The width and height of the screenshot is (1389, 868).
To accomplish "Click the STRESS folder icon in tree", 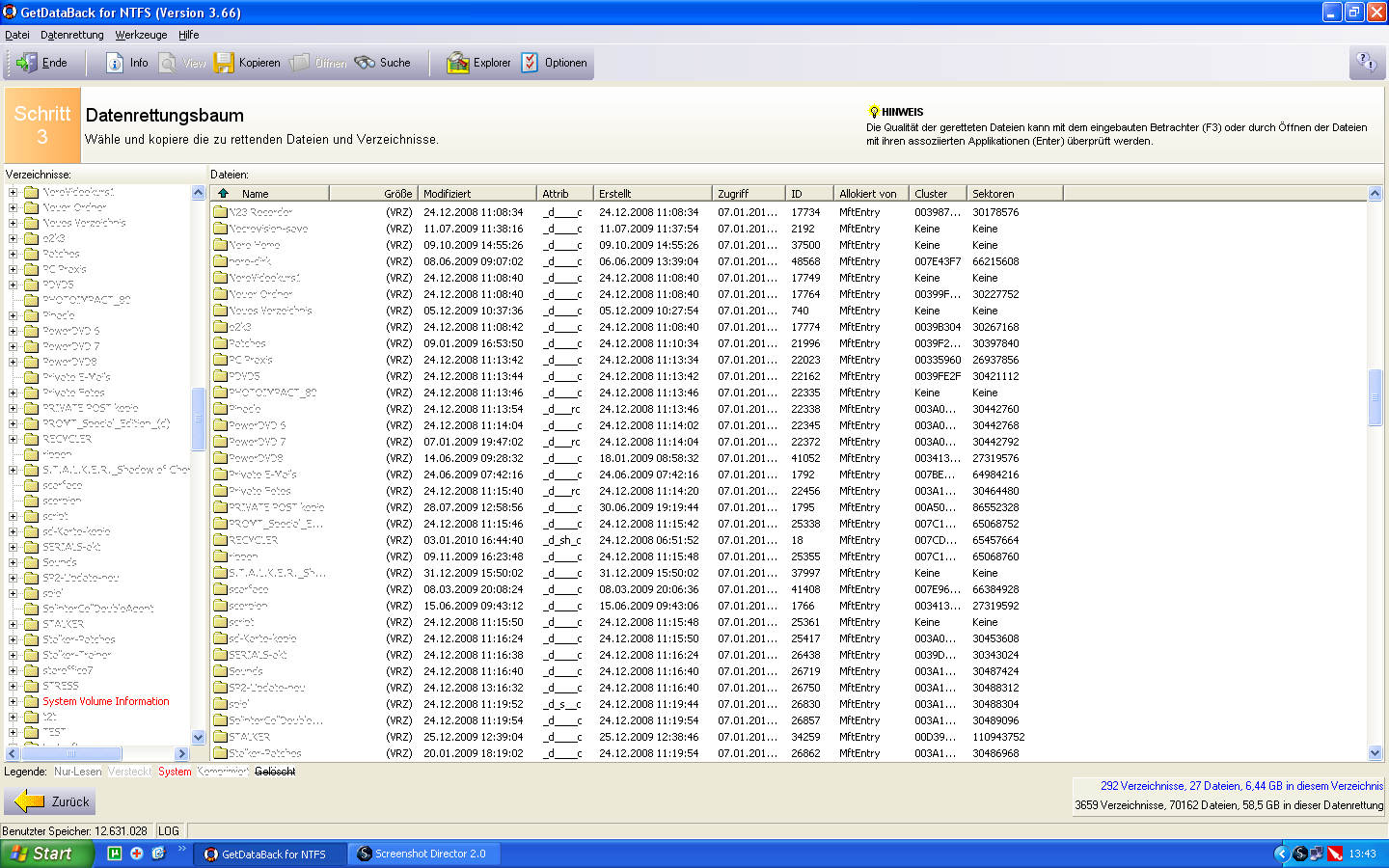I will [32, 686].
